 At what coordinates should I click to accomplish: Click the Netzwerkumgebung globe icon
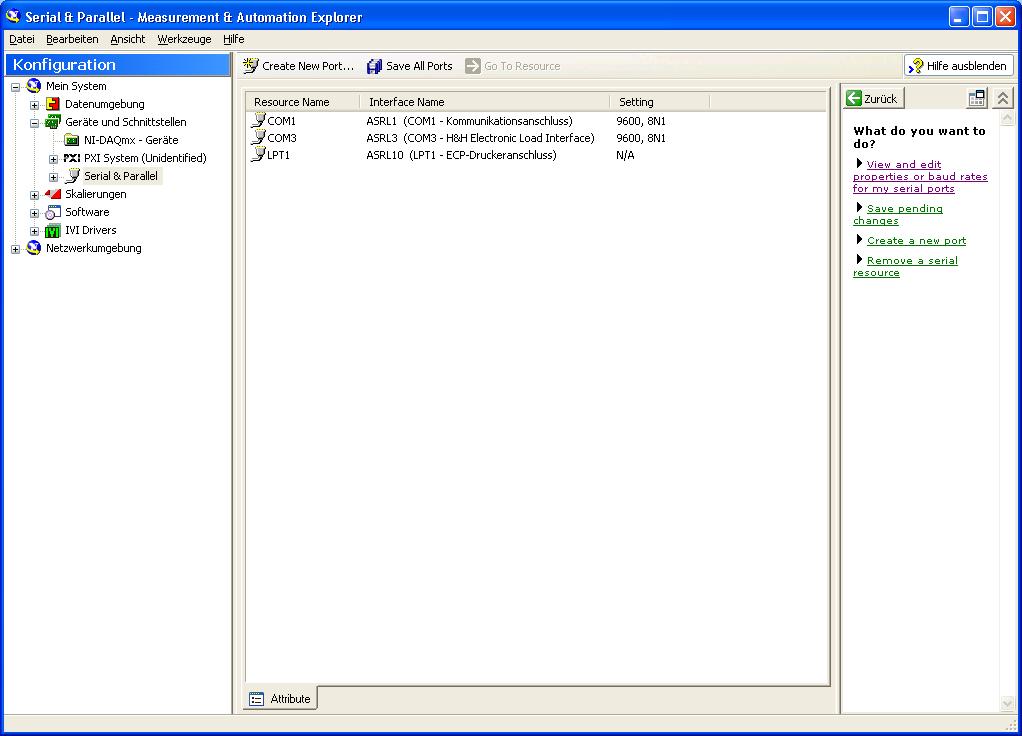34,248
